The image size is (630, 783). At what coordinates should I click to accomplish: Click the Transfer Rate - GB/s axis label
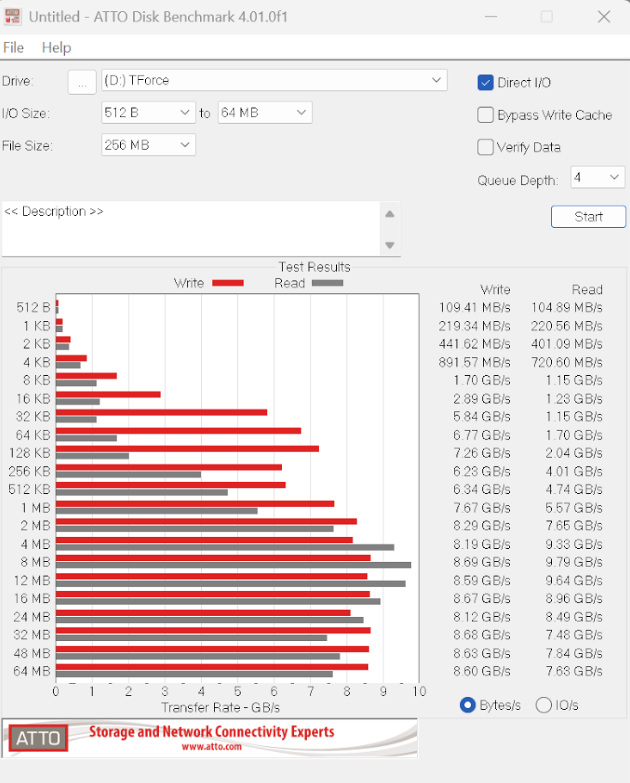(x=220, y=708)
